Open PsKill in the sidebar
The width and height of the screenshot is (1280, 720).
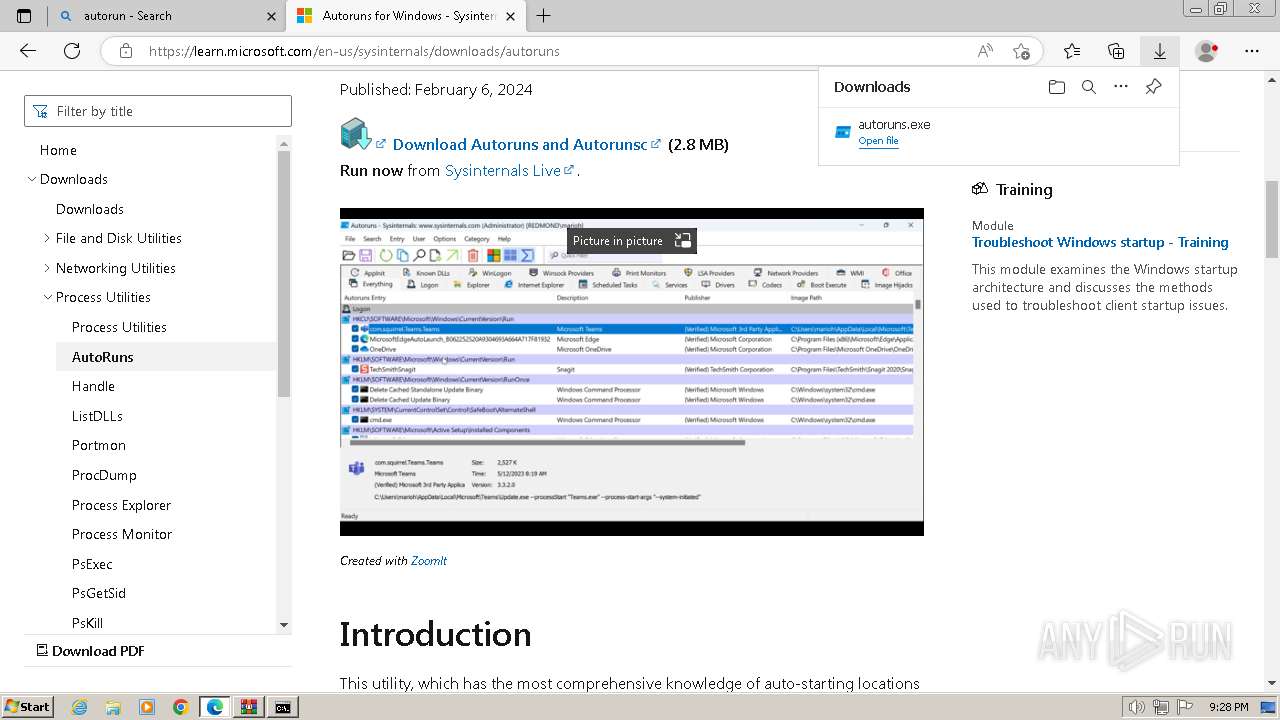pos(87,623)
